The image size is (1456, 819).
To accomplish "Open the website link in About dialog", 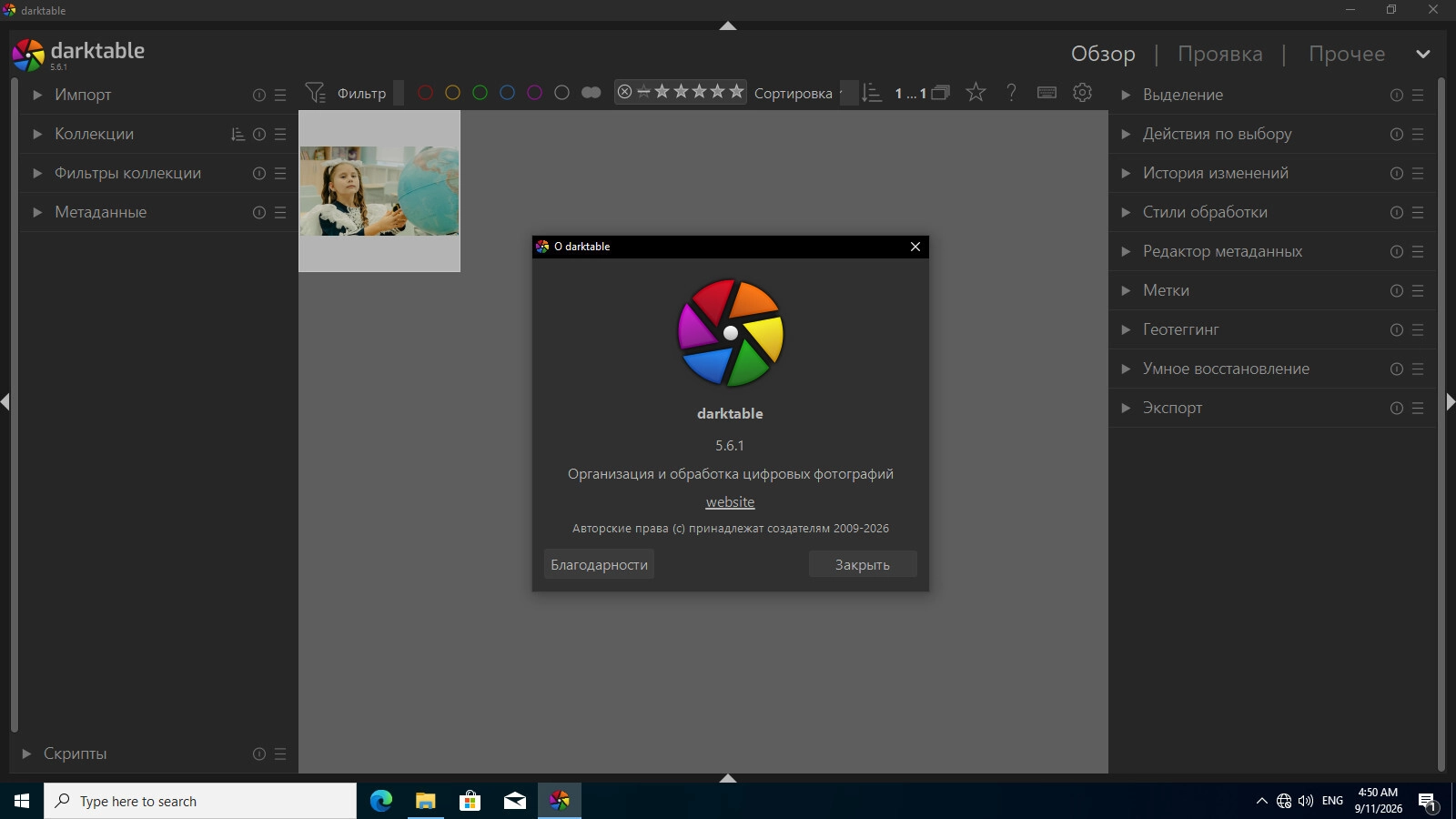I will click(730, 502).
